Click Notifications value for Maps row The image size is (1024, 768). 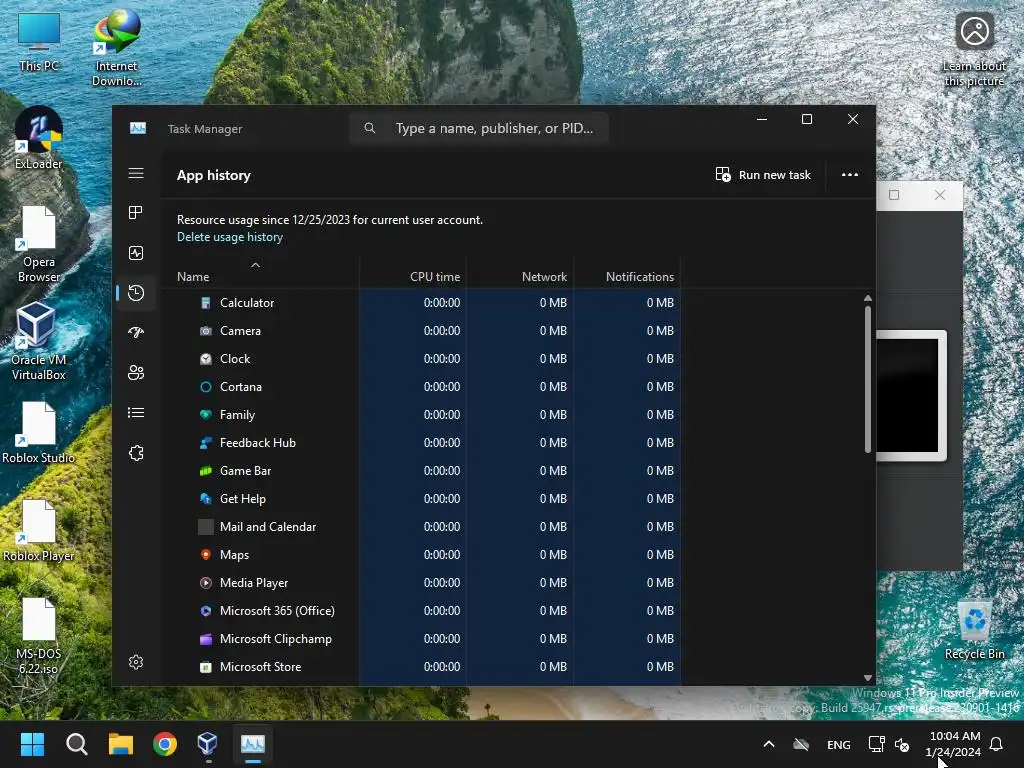coord(660,555)
